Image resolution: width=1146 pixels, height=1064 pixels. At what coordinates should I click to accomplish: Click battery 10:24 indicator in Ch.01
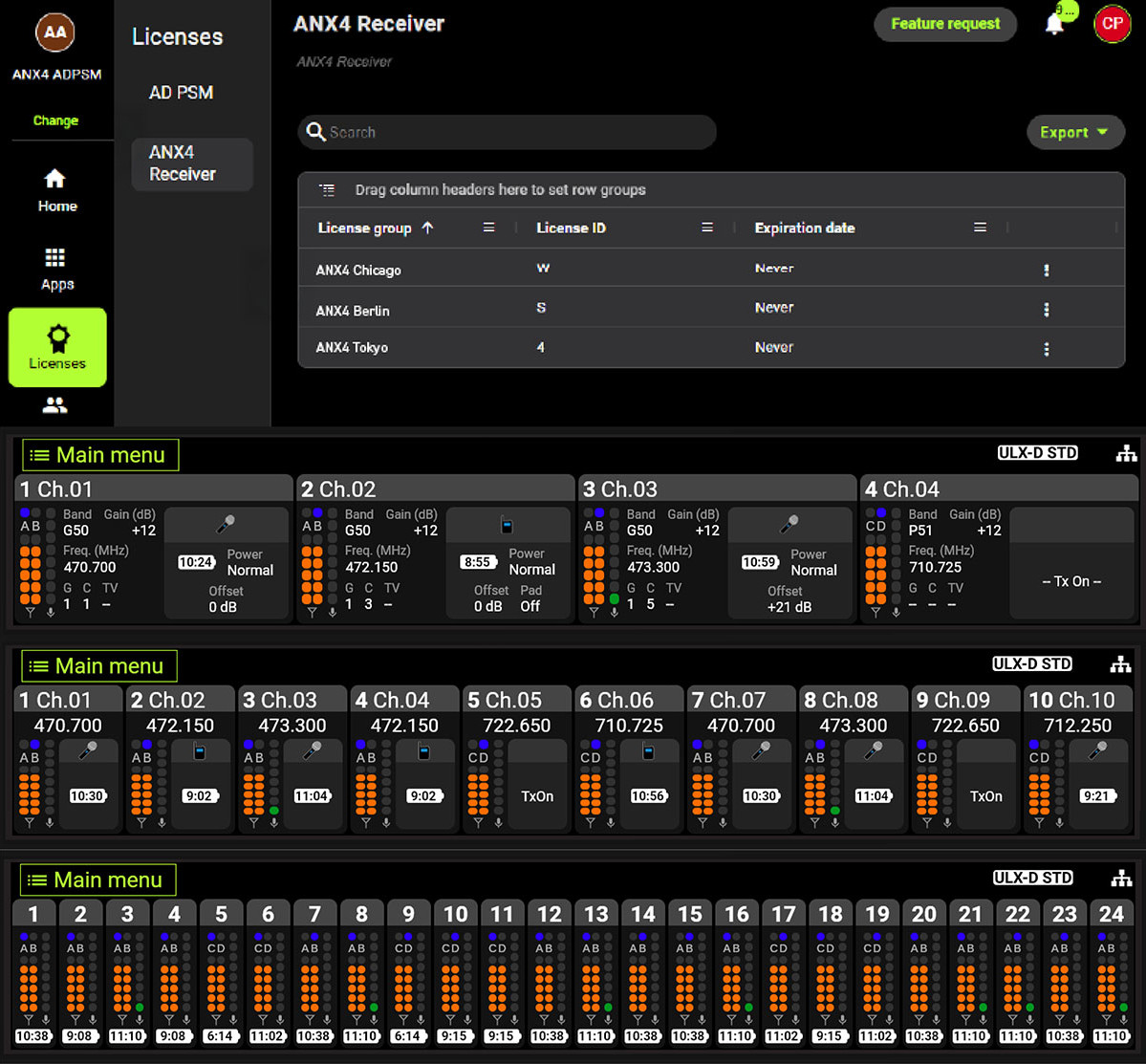197,562
